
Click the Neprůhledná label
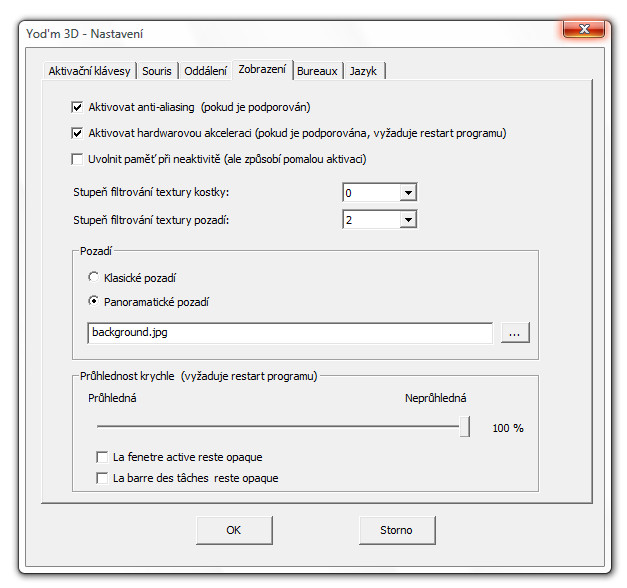(x=435, y=398)
